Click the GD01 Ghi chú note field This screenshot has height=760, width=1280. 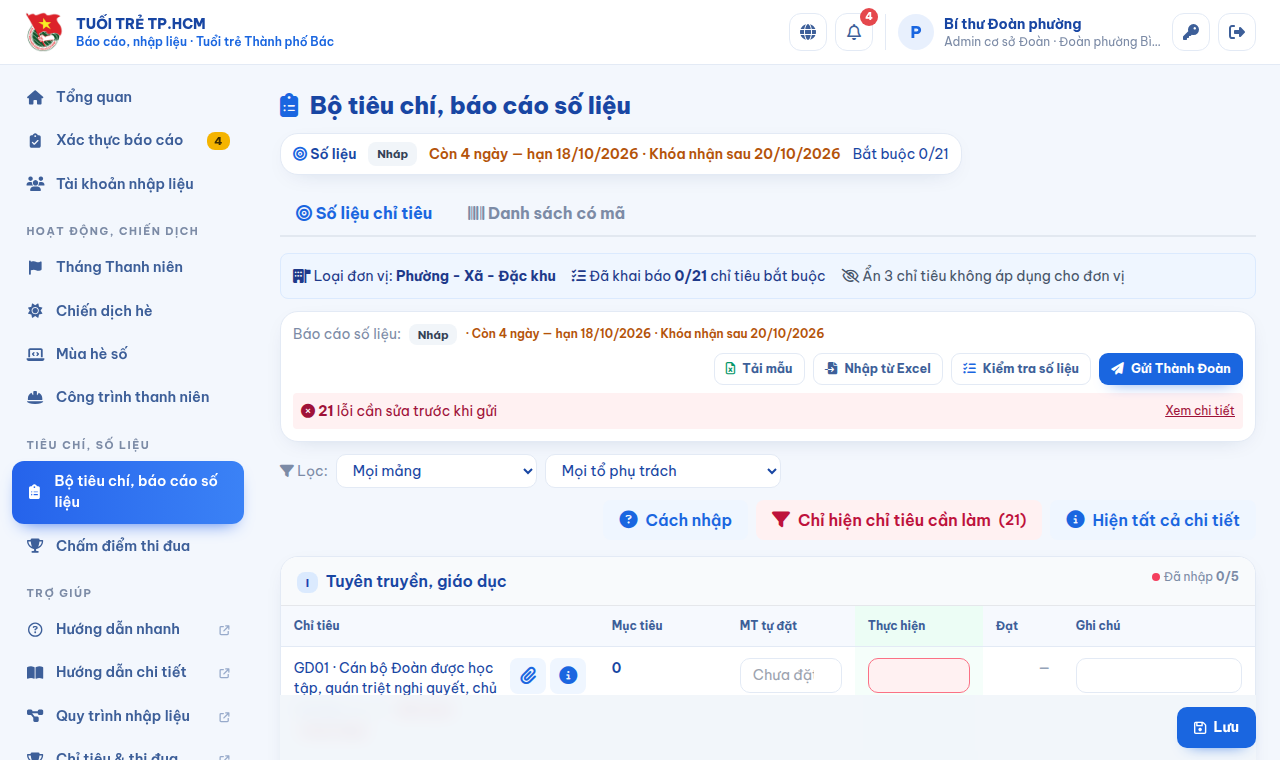pos(1159,675)
